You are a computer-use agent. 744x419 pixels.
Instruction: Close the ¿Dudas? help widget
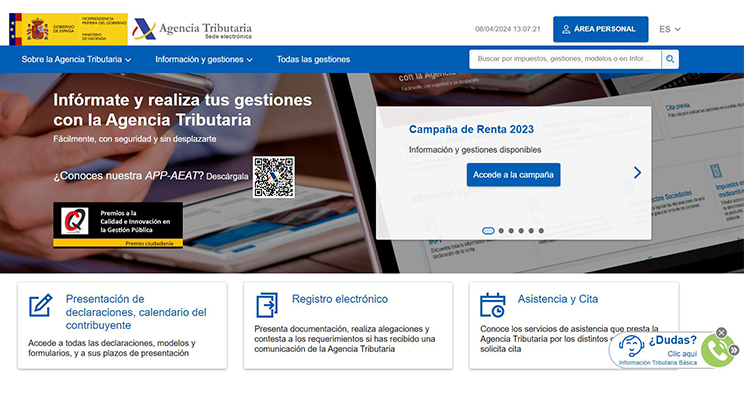(x=721, y=333)
